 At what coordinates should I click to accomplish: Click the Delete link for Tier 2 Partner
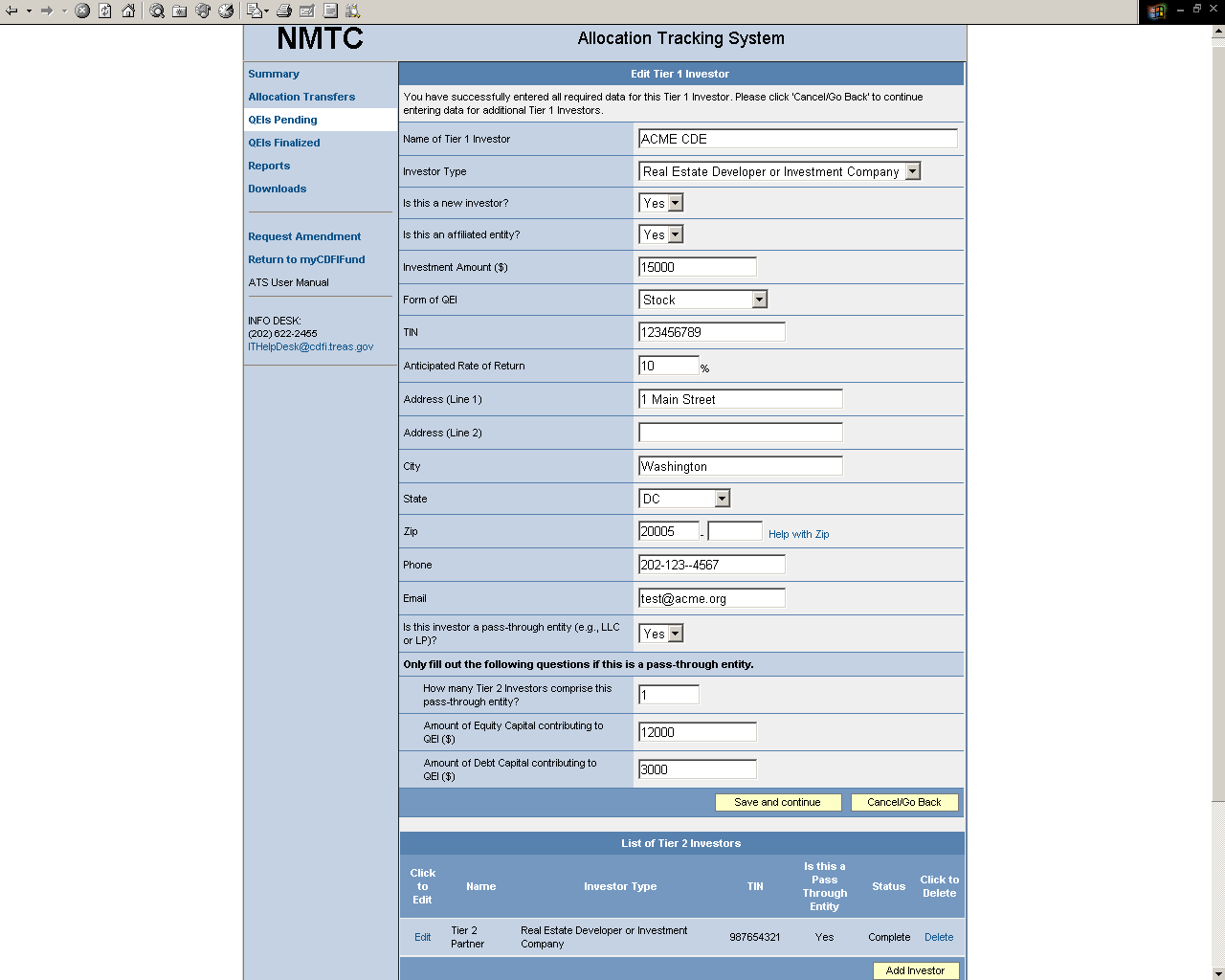click(x=938, y=937)
